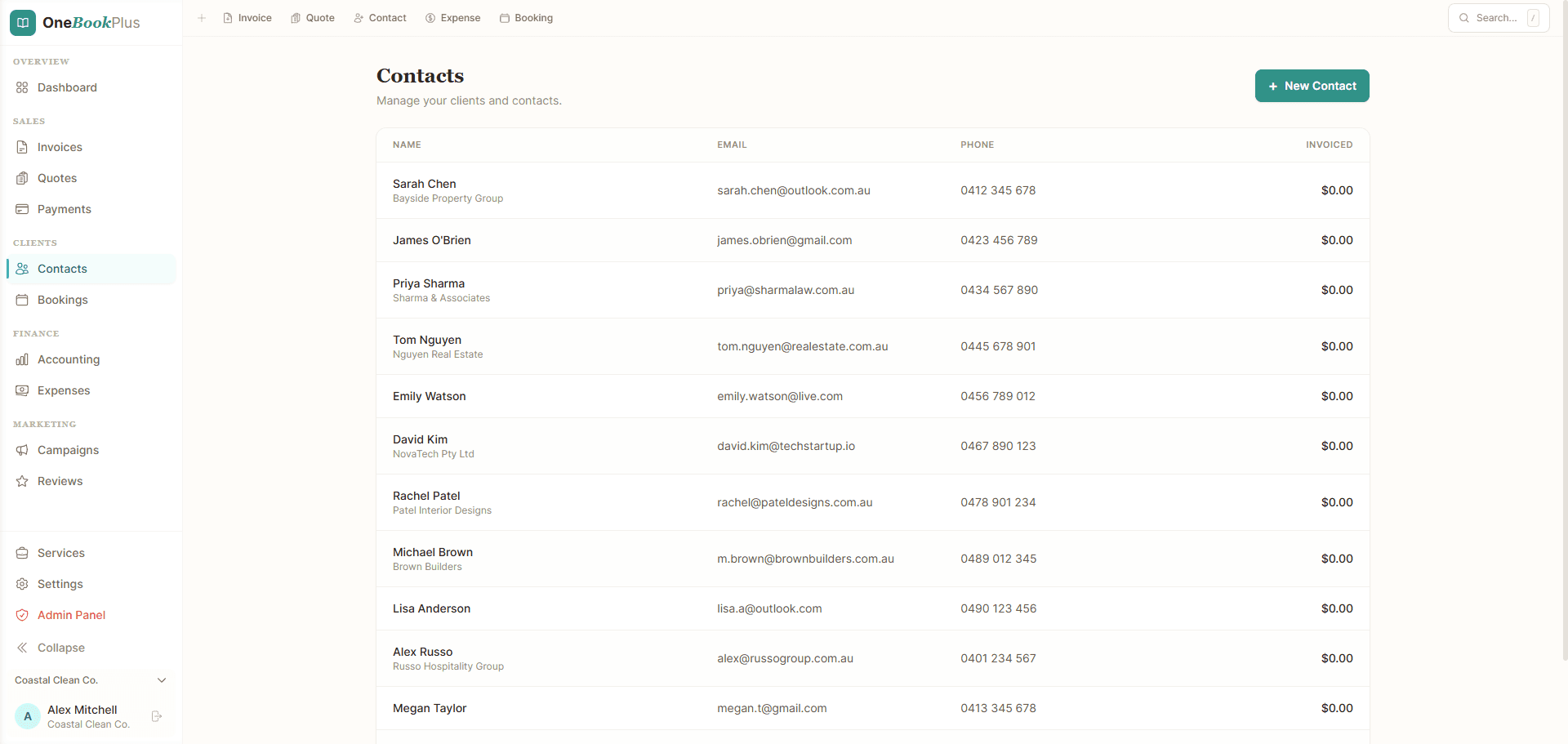The width and height of the screenshot is (1568, 744).
Task: Open the Reviews star icon
Action: tap(22, 481)
